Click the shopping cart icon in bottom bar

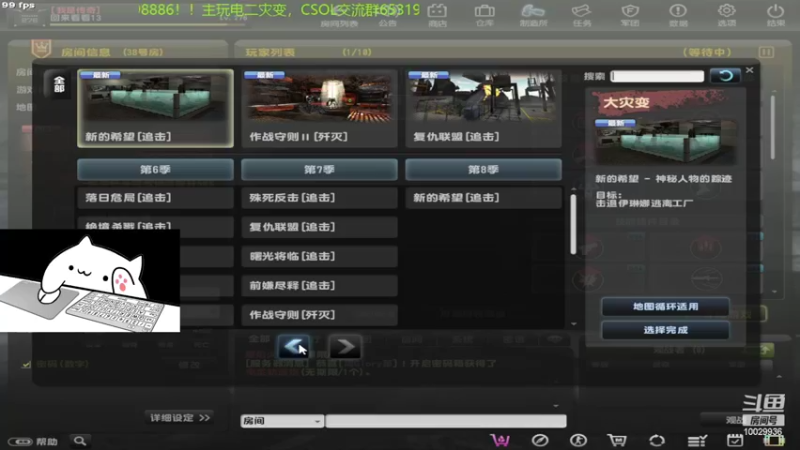click(x=617, y=440)
